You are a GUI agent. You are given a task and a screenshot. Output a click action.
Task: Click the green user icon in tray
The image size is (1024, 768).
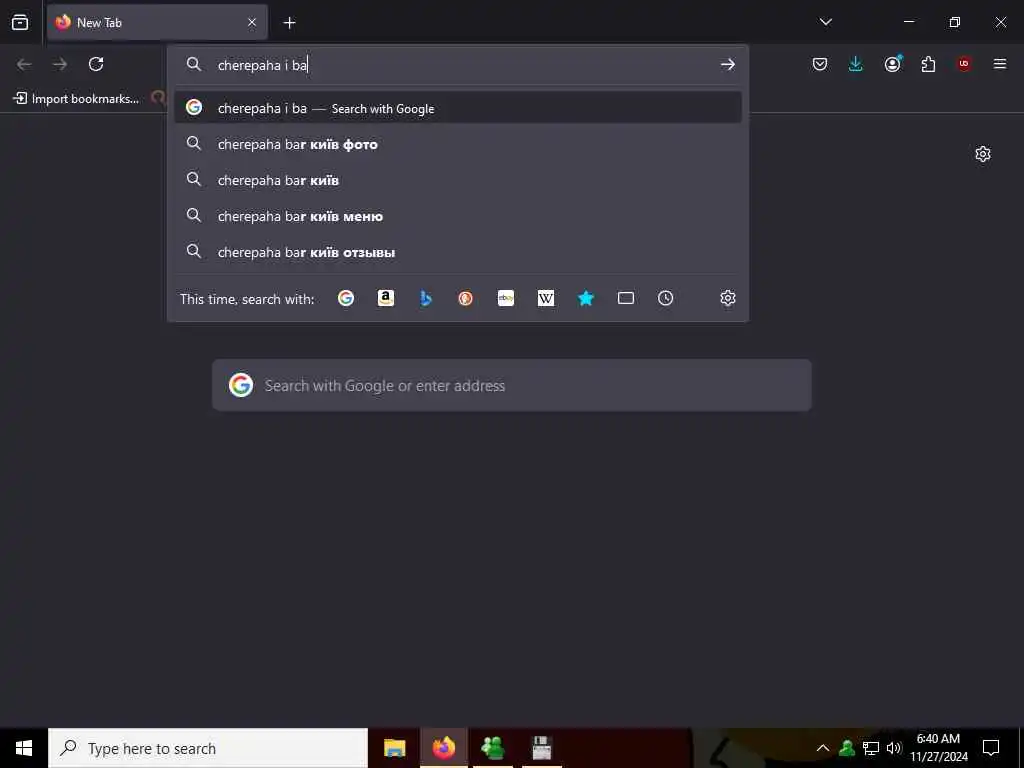[847, 748]
